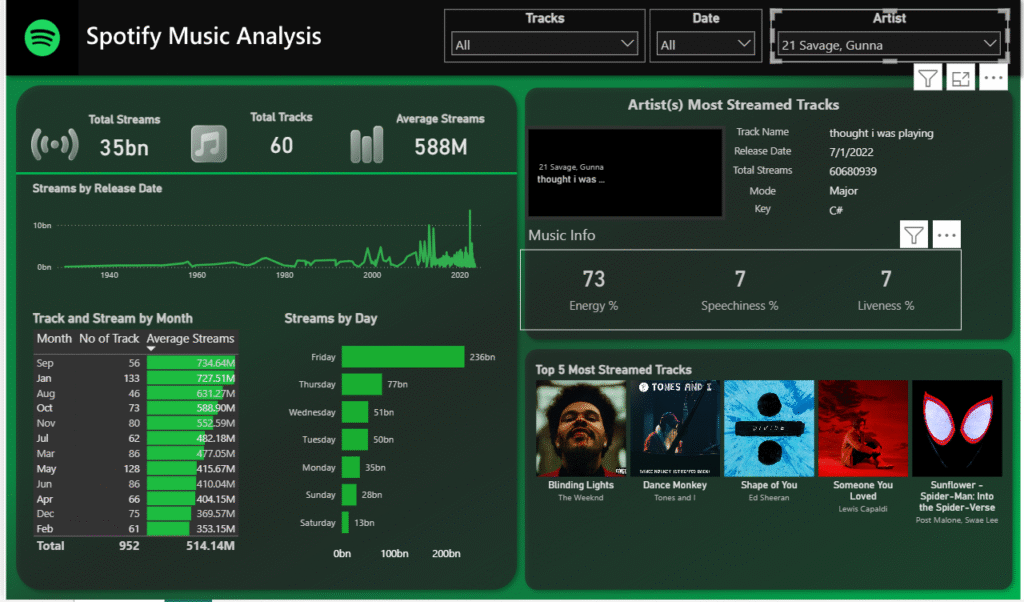The image size is (1024, 602).
Task: Click the 35bn Total Streams value
Action: click(124, 148)
